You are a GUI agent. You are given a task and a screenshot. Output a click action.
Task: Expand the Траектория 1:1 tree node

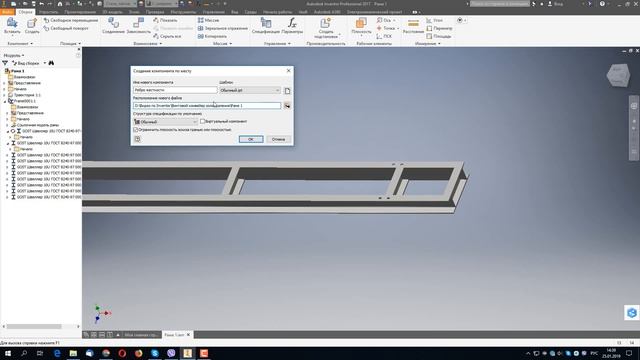(5, 95)
